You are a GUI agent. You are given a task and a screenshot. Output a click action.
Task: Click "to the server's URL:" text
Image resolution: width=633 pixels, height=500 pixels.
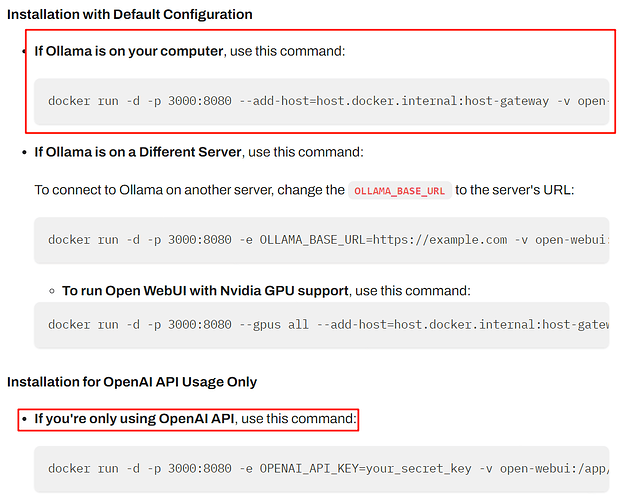514,190
